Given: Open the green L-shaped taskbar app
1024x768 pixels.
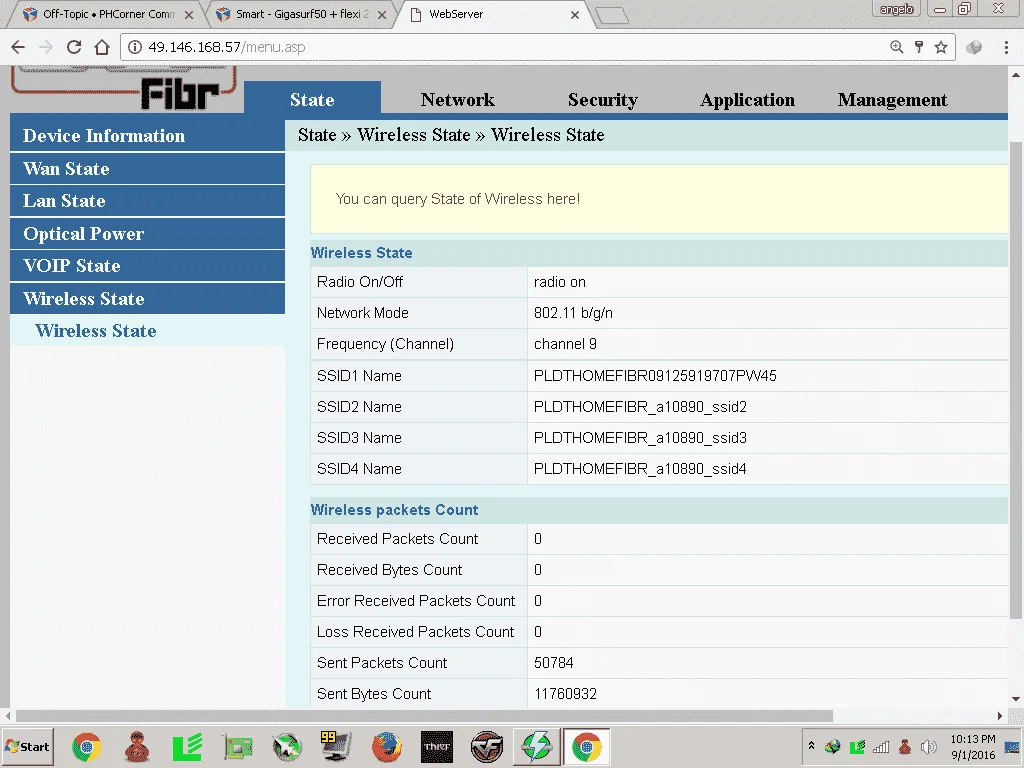Looking at the screenshot, I should click(187, 747).
